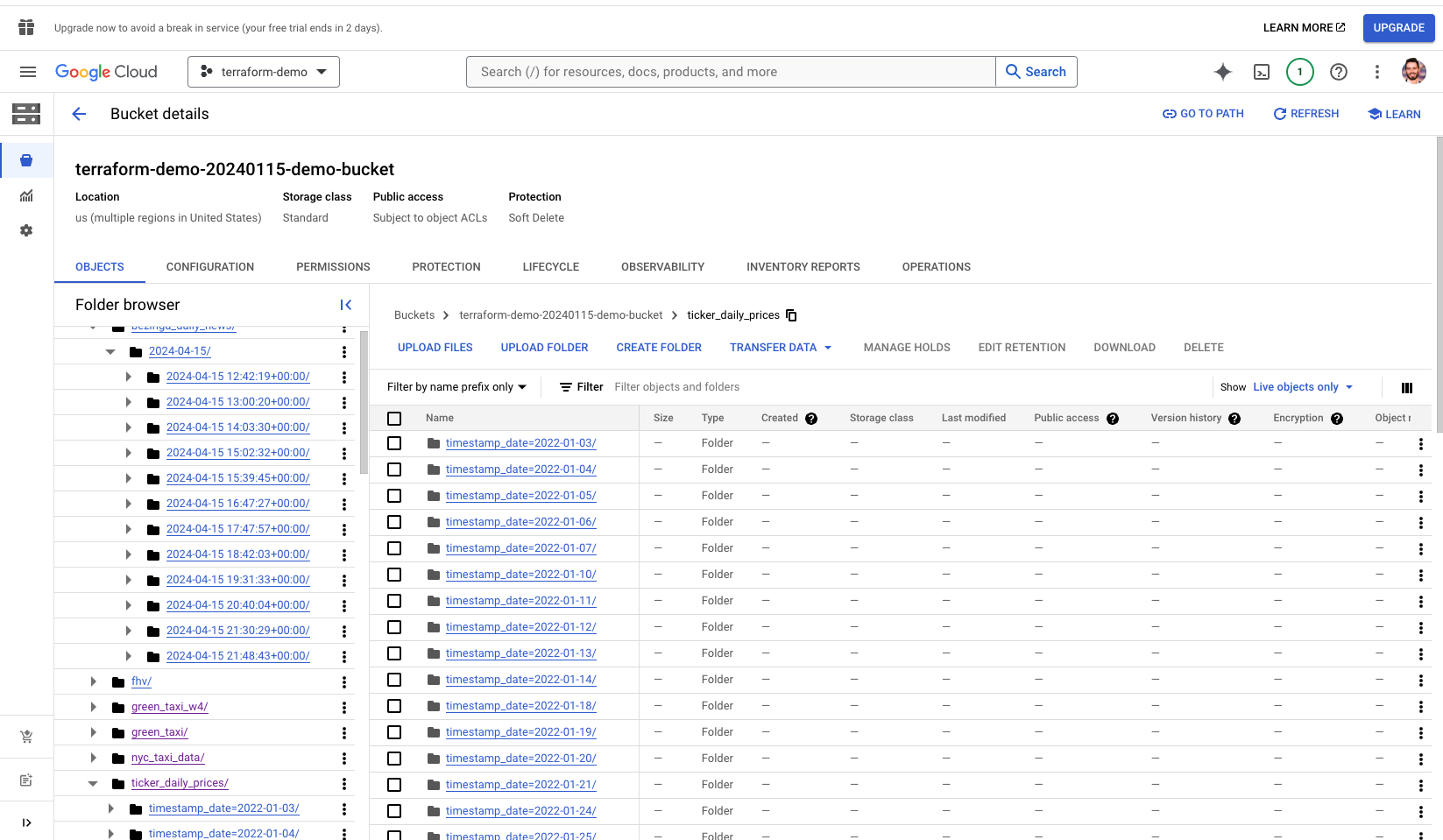Click the Create Folder button
1443x840 pixels.
point(659,348)
